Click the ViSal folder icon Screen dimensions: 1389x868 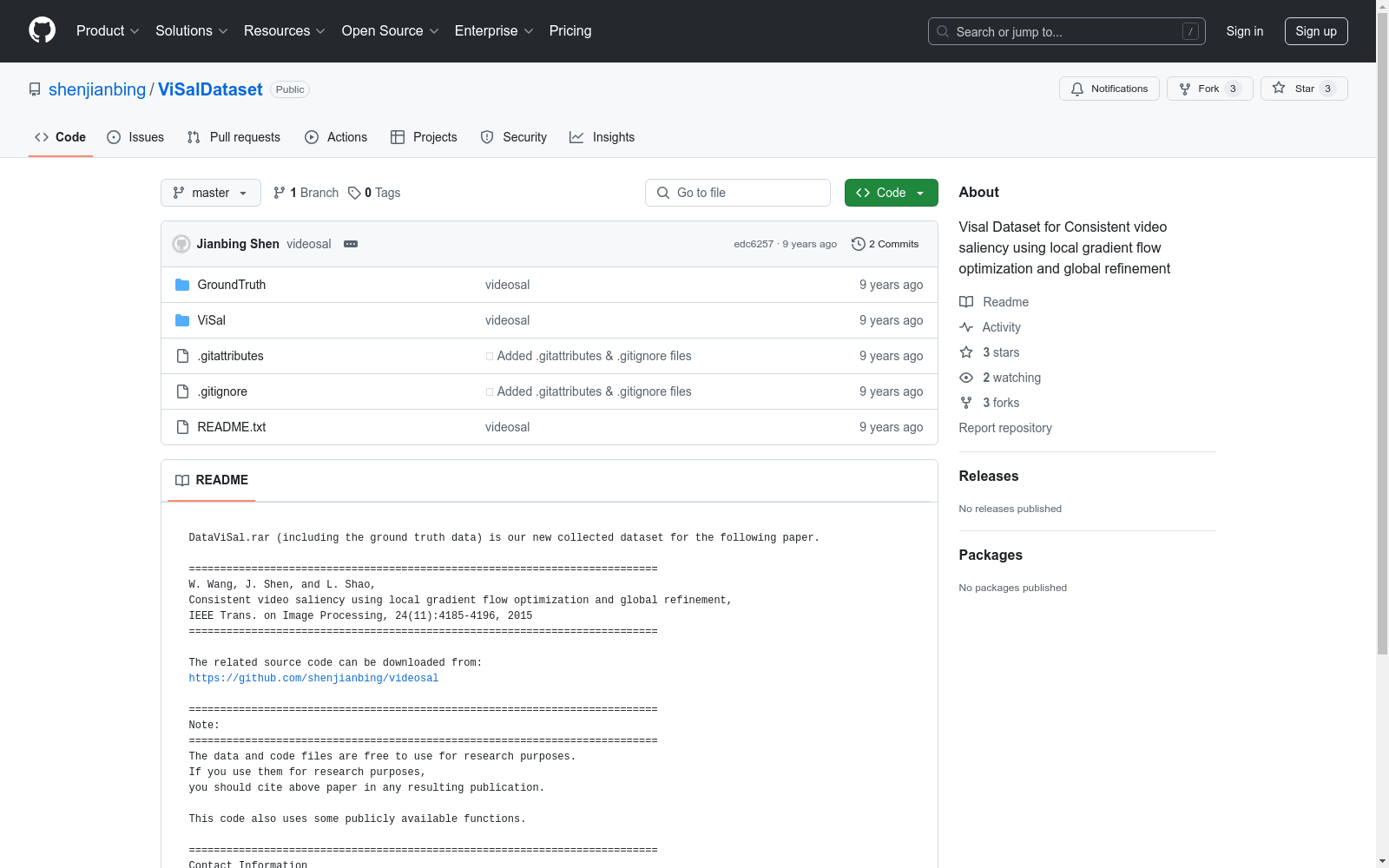[x=182, y=320]
